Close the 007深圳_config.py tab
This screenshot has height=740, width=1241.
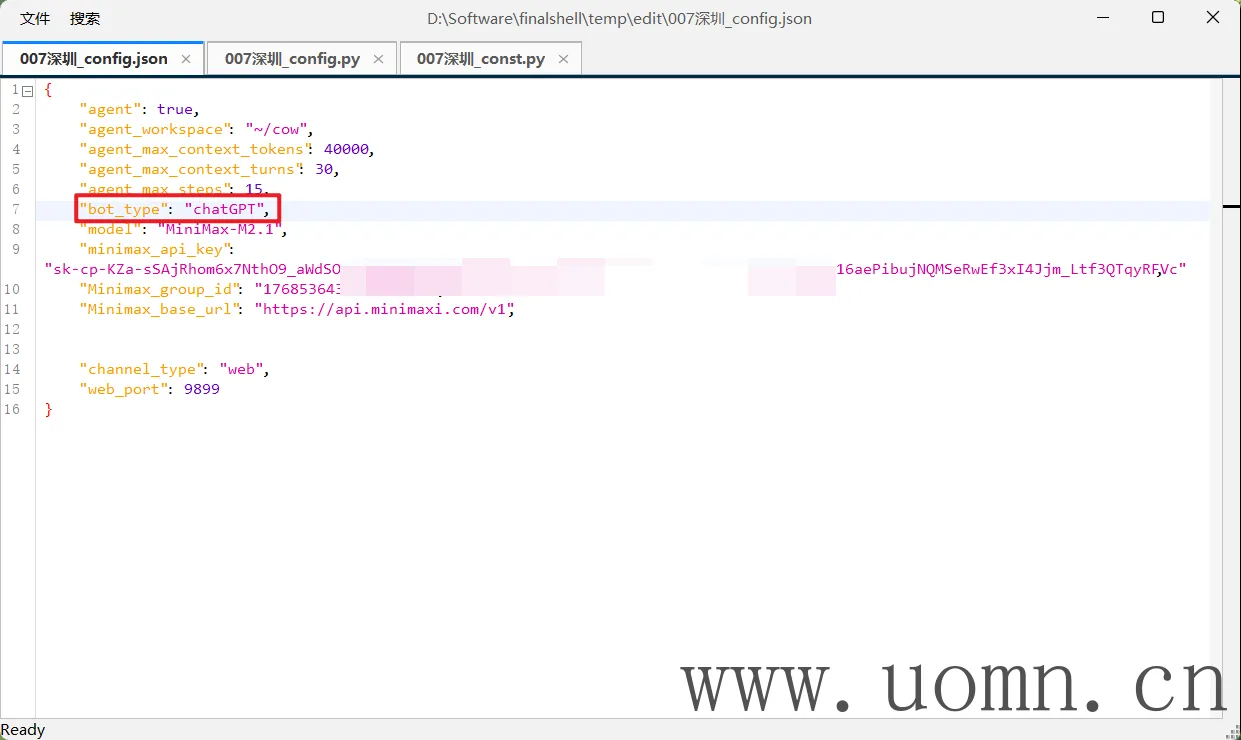[x=379, y=59]
